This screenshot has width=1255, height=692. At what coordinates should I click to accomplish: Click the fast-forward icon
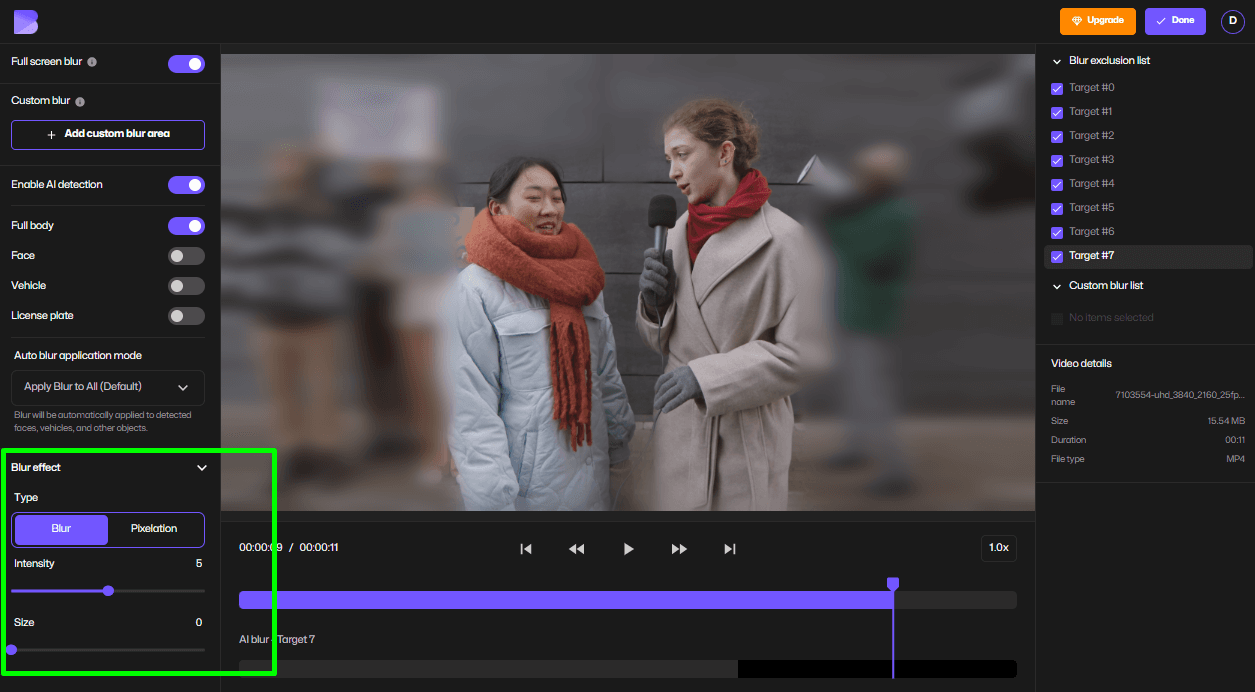coord(679,548)
